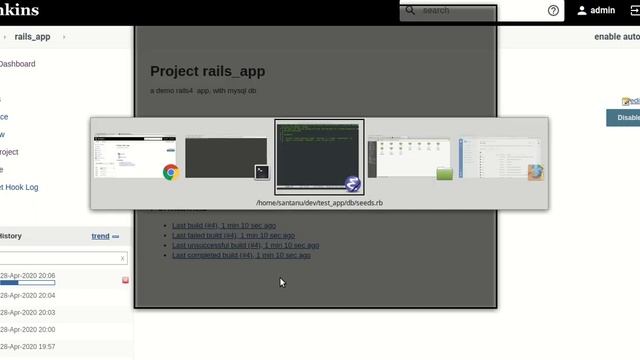Select the rightmost window thumbnail in switcher
The height and width of the screenshot is (360, 640).
coord(500,158)
